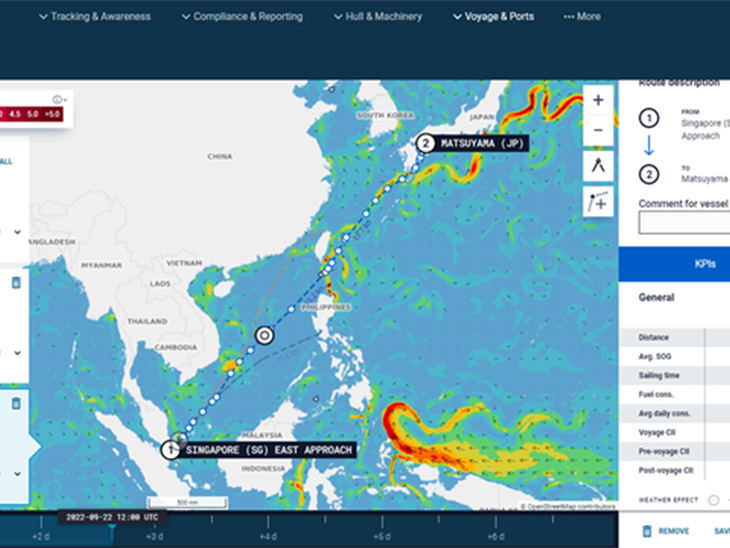Click the Comment for vessel input field
This screenshot has width=730, height=548.
684,223
